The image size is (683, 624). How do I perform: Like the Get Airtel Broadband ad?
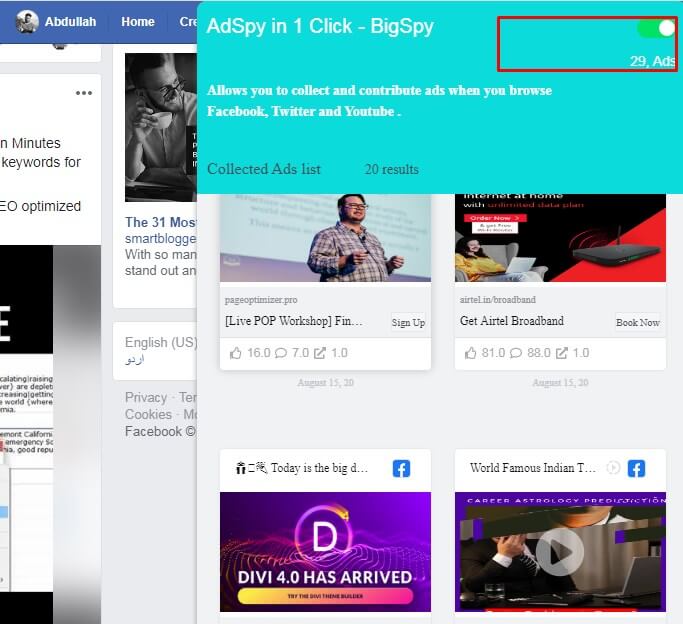(x=470, y=353)
